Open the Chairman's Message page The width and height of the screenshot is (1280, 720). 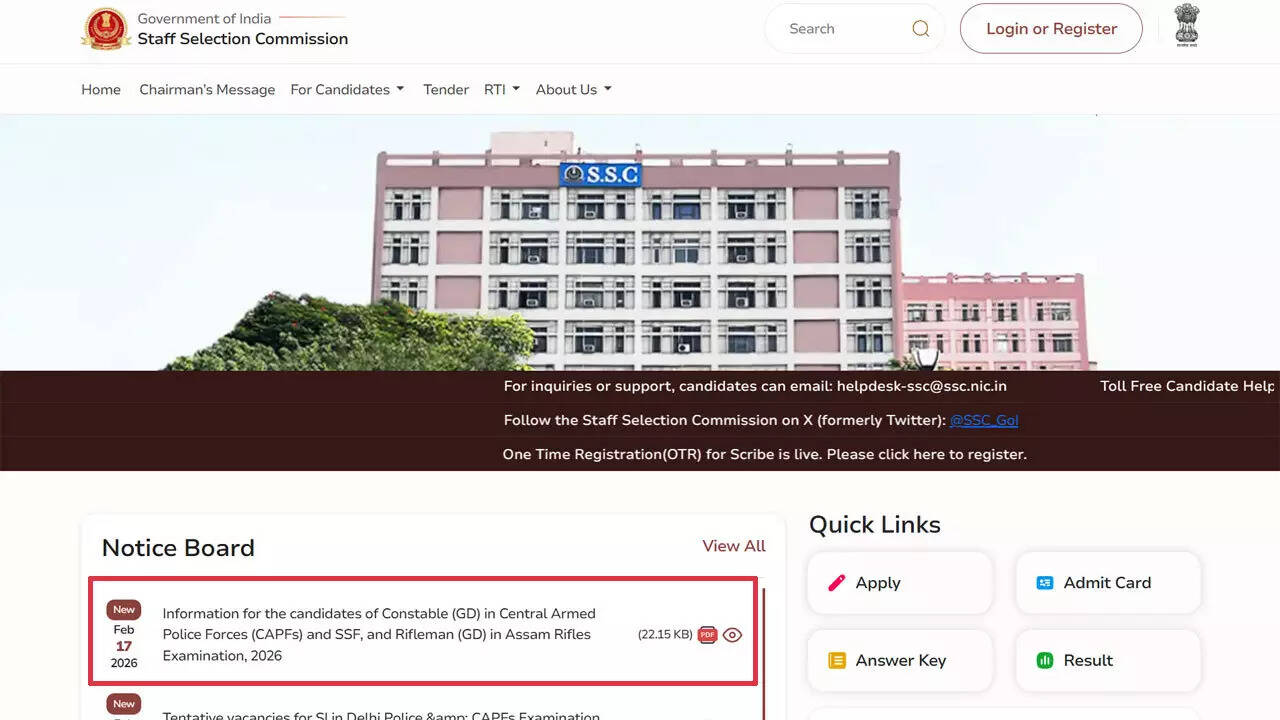207,89
